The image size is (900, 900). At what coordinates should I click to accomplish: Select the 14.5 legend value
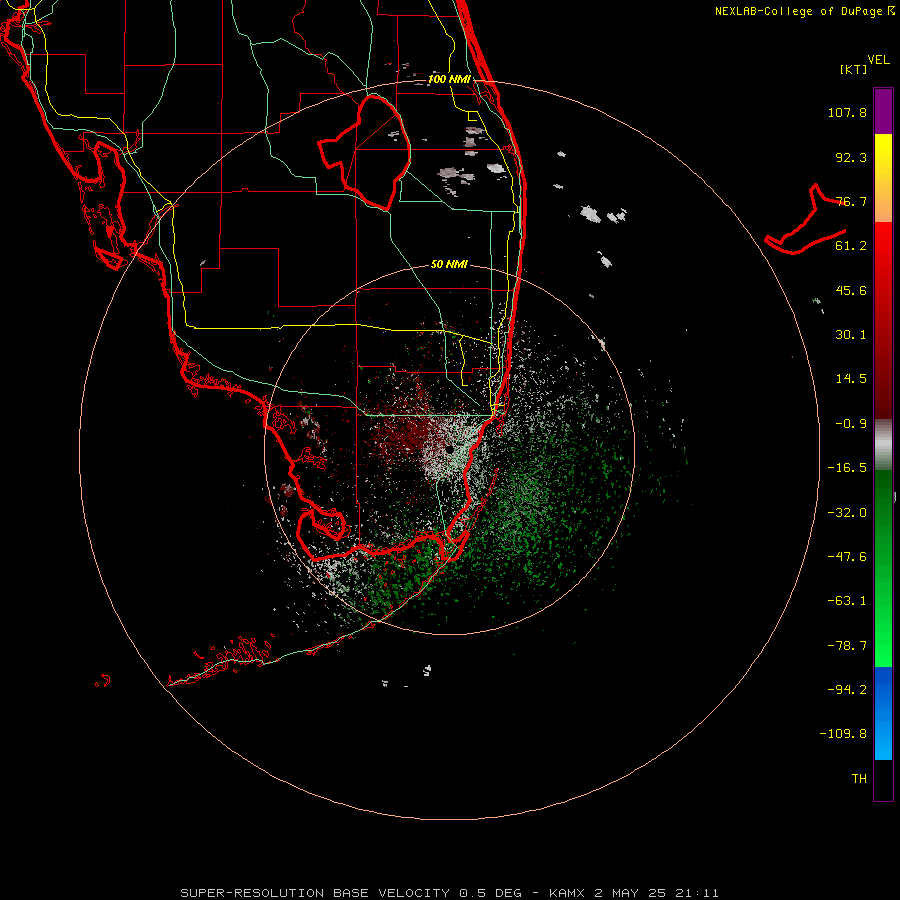851,379
